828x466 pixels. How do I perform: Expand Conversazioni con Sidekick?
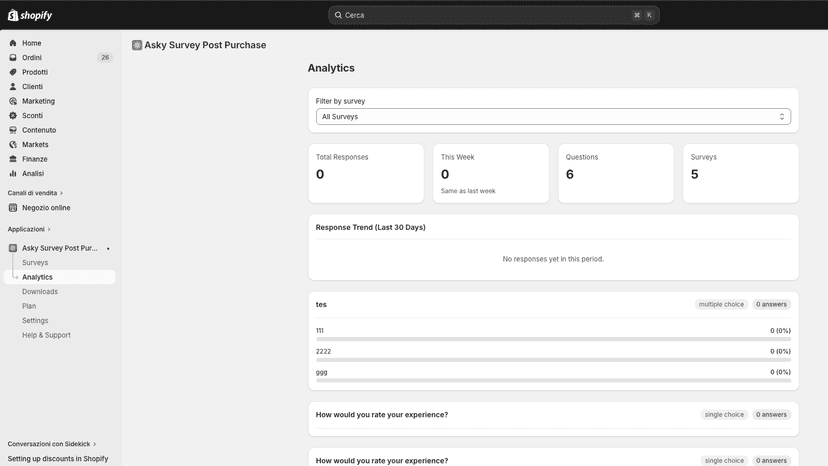[x=52, y=444]
